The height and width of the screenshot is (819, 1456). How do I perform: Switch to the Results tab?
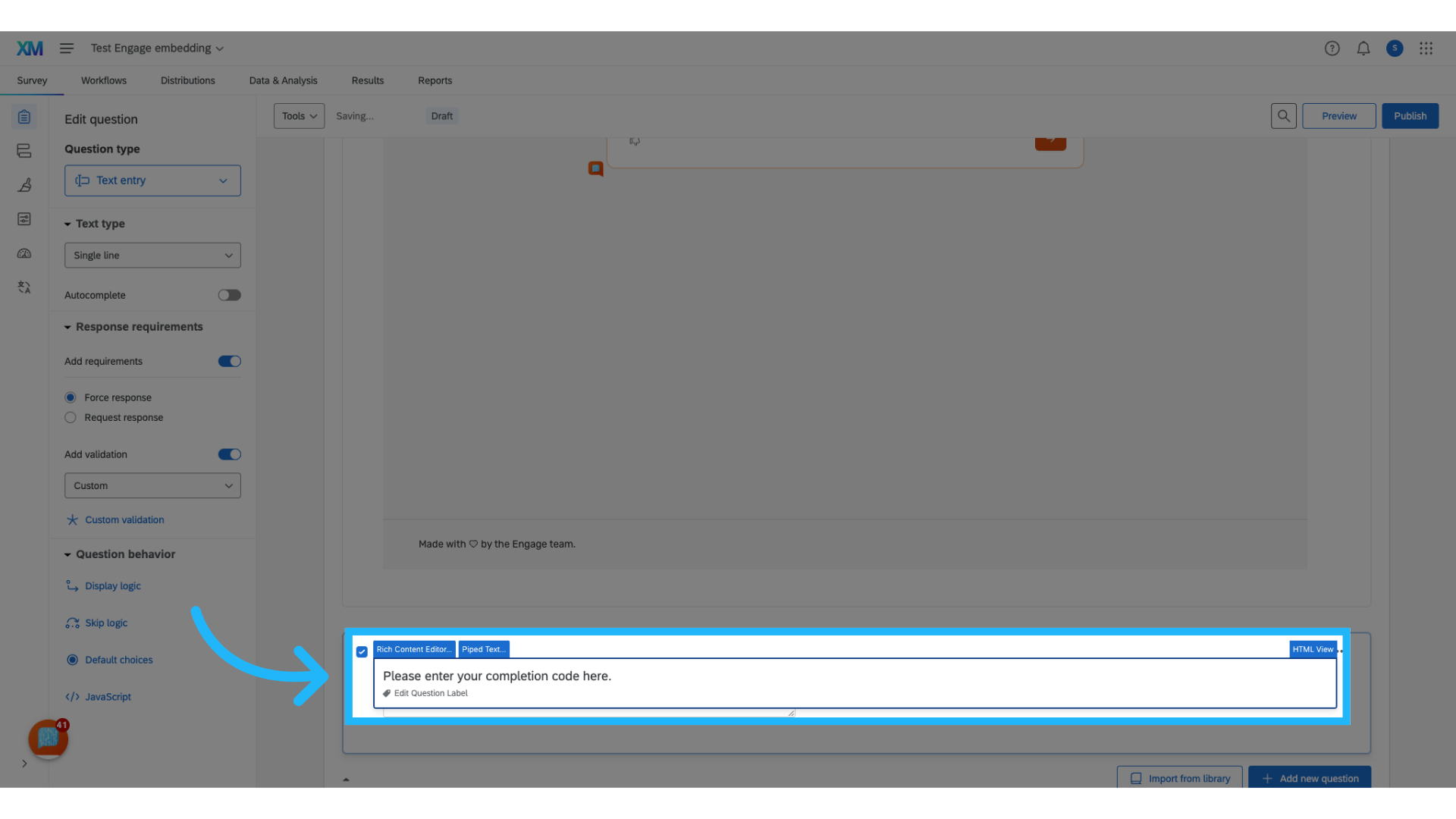coord(368,80)
